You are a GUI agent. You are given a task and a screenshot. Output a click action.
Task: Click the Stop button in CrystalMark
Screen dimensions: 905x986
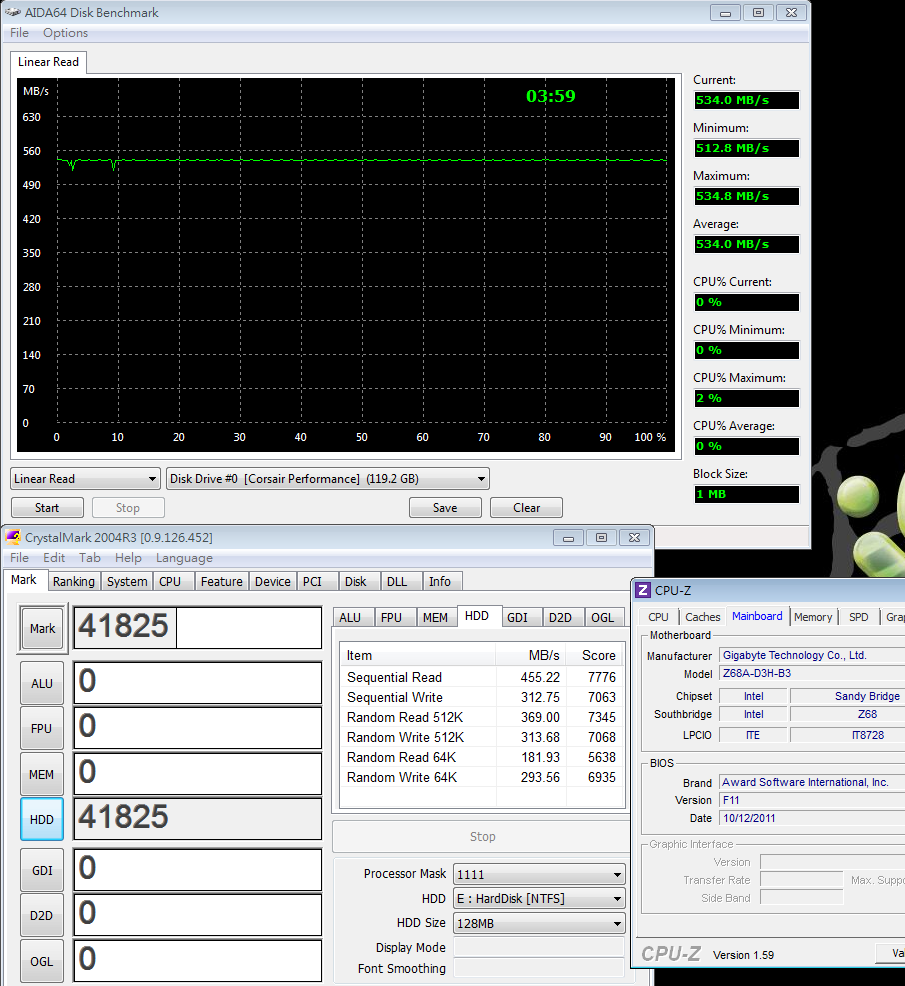482,837
